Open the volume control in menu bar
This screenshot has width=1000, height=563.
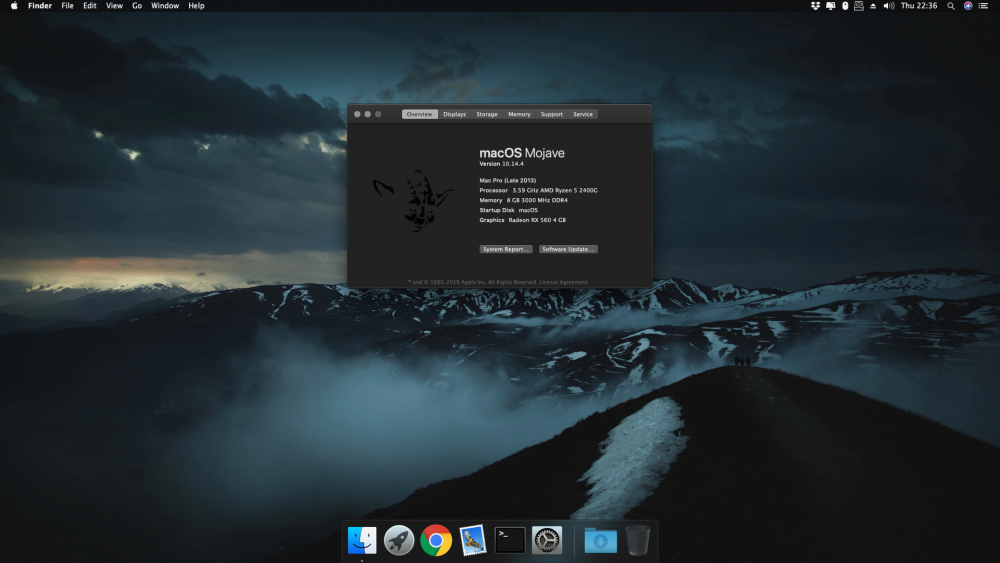point(888,6)
